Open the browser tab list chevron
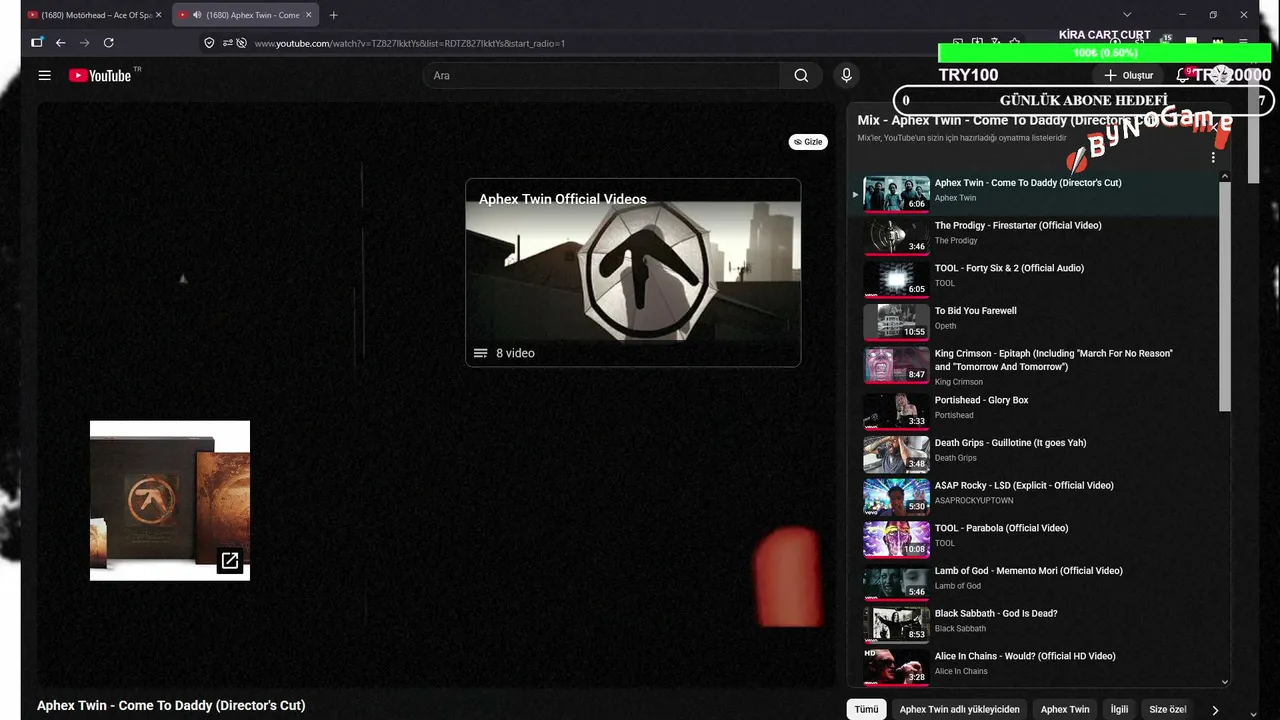1280x720 pixels. click(1127, 15)
